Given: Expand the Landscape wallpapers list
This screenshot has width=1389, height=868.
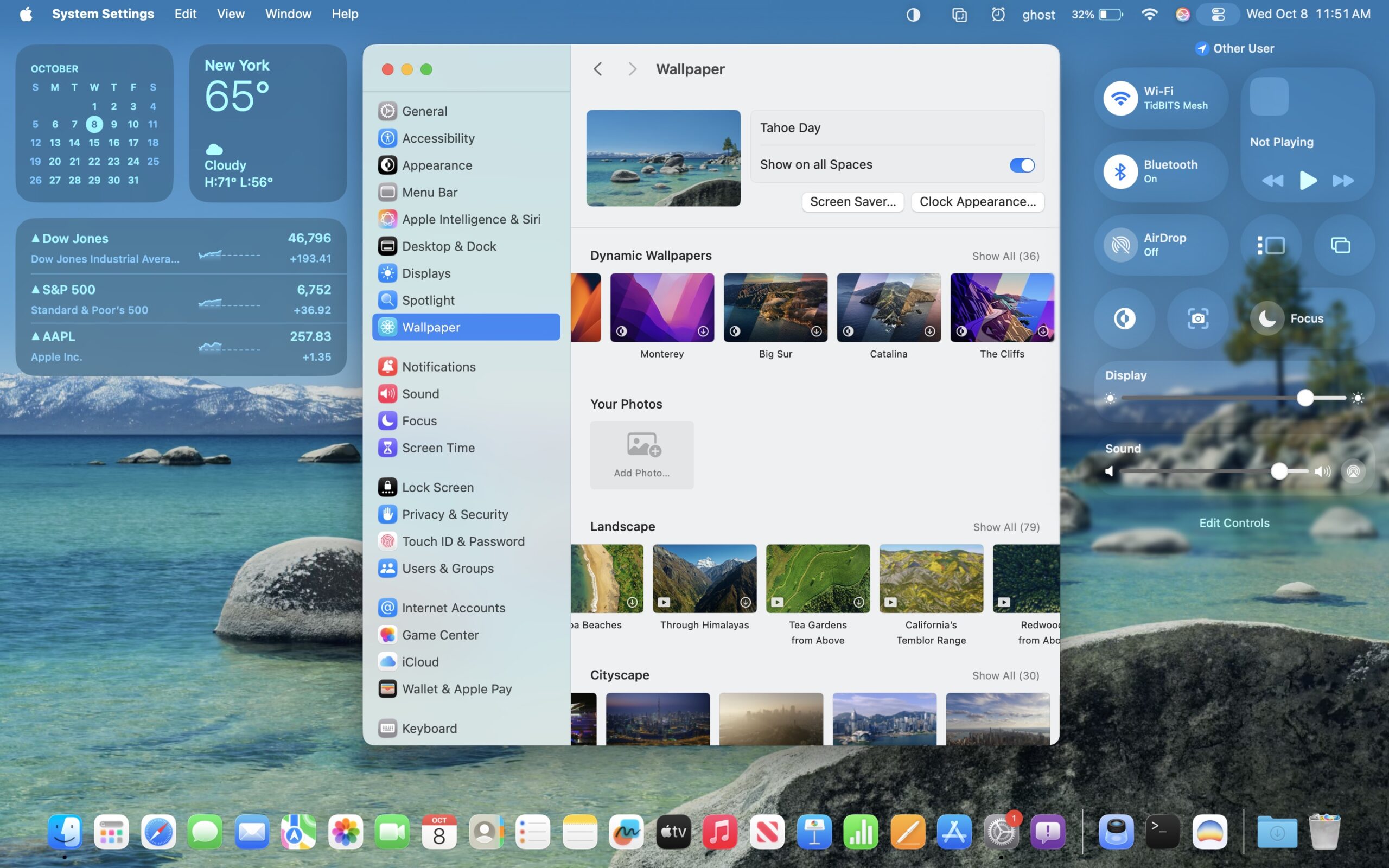Looking at the screenshot, I should click(x=1005, y=526).
